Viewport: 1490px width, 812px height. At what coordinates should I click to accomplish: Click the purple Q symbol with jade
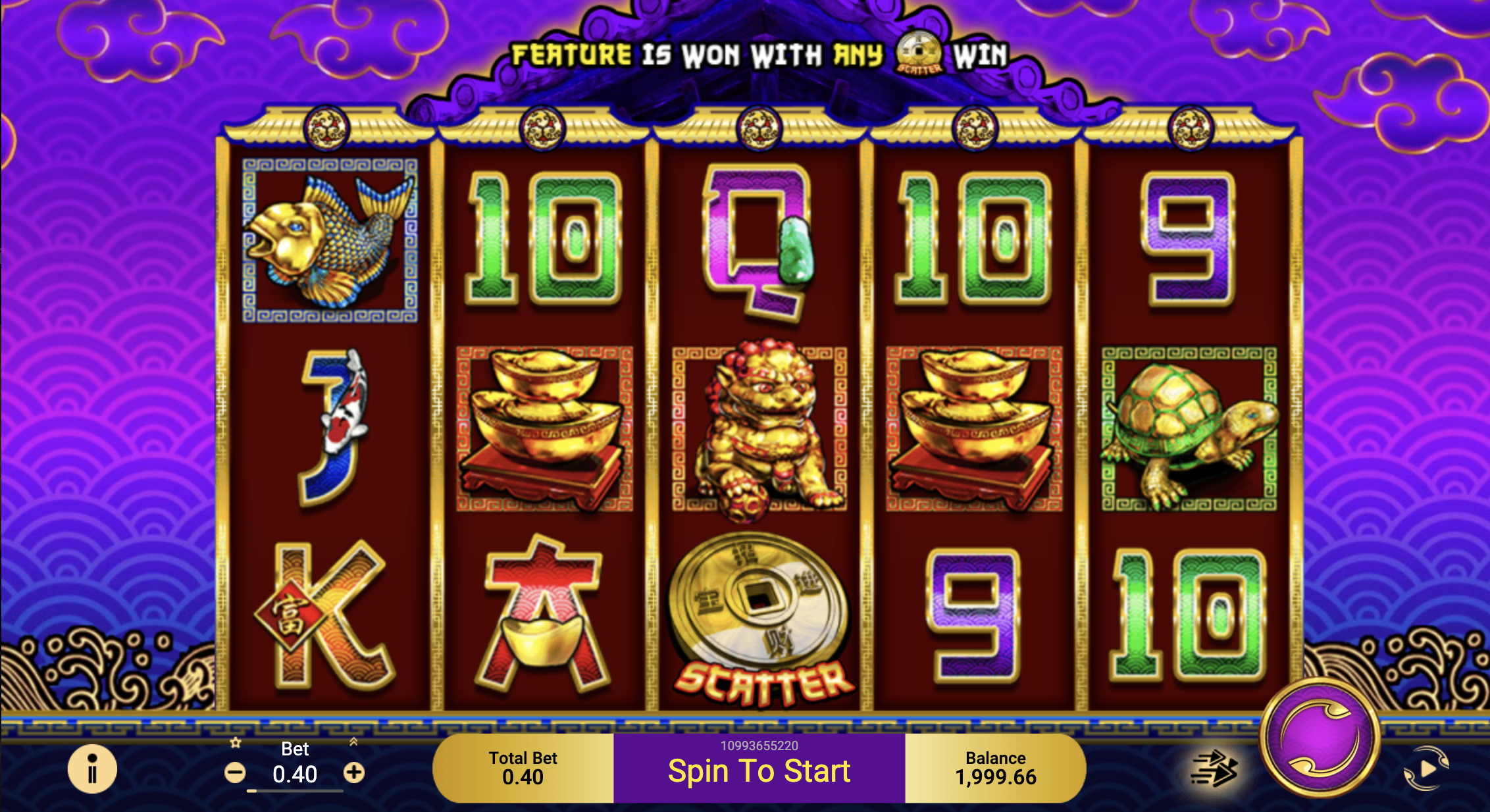759,242
